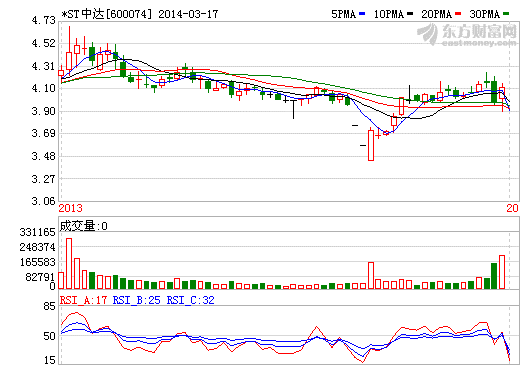Click the 15 RSI axis label
This screenshot has width=520, height=365.
click(49, 360)
